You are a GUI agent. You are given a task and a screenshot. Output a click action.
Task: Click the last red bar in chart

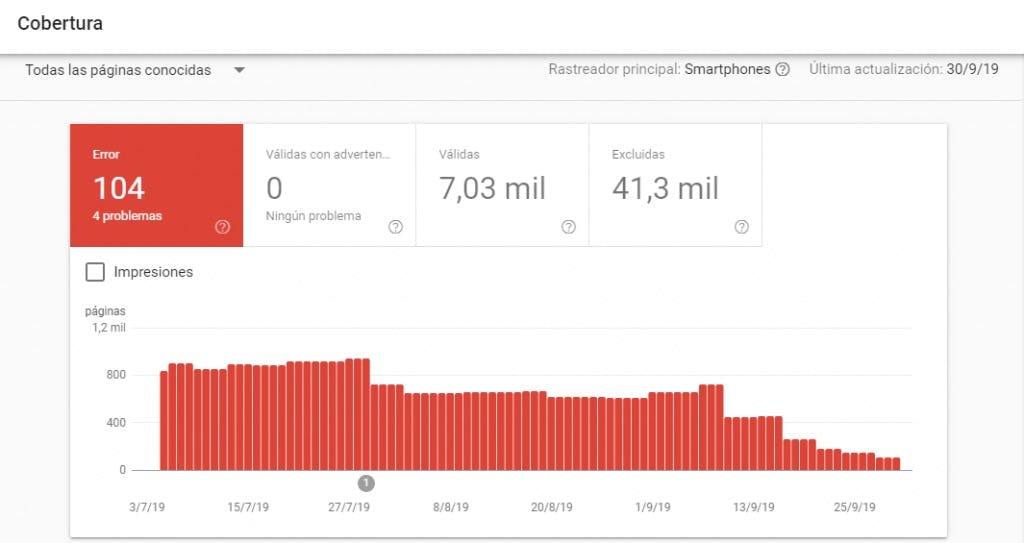(895, 464)
